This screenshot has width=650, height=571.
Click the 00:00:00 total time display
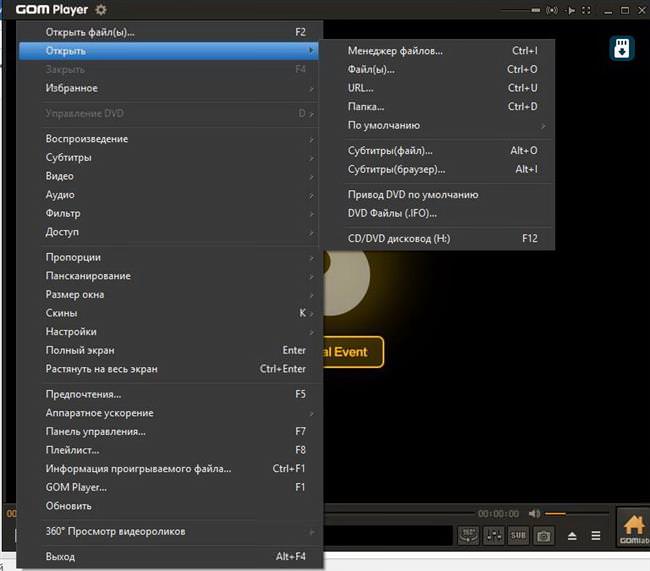(498, 514)
